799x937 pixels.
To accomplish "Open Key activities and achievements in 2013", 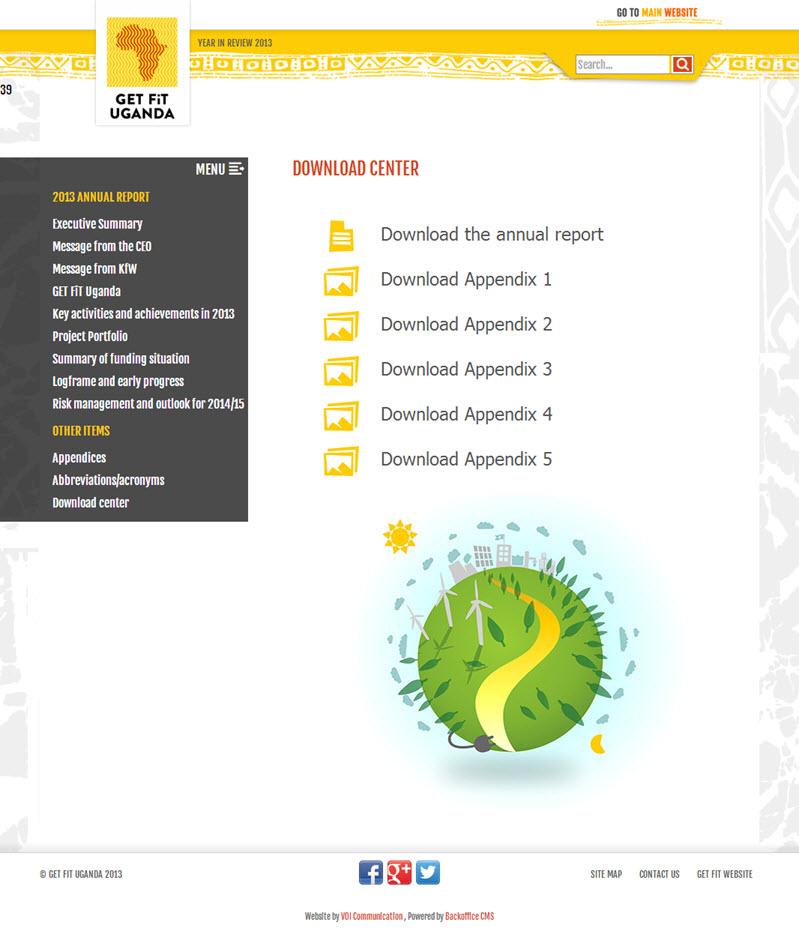I will [143, 314].
